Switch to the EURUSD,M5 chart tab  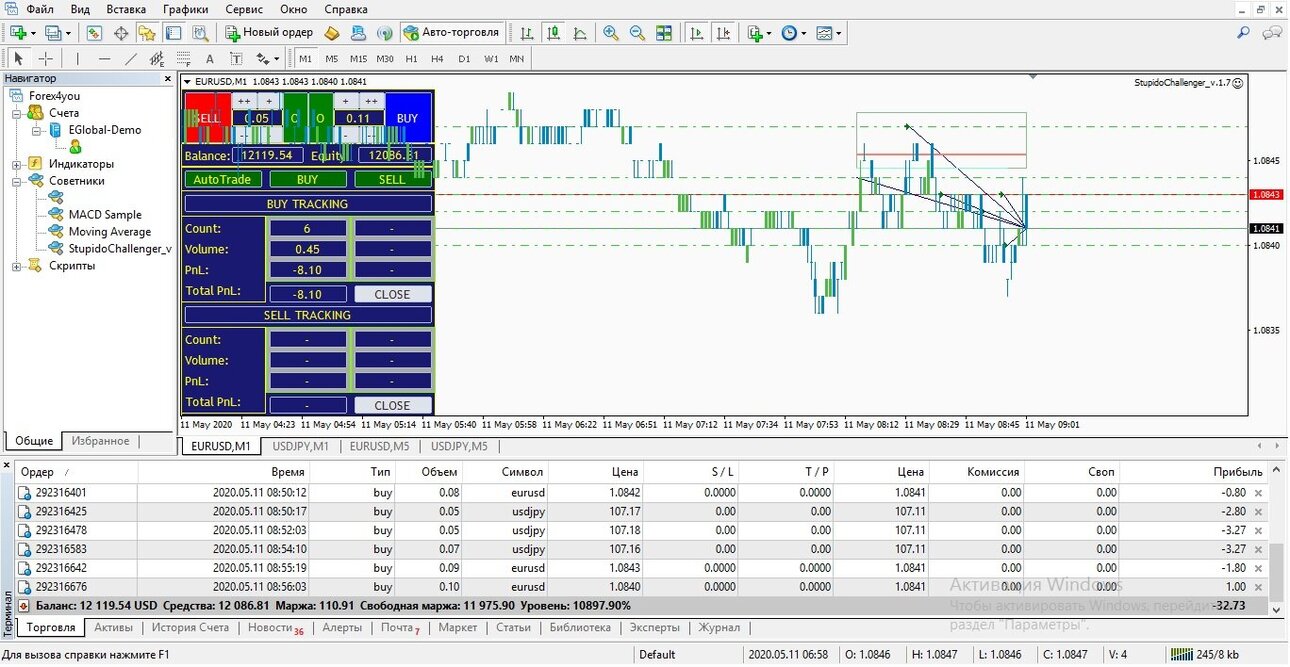coord(379,446)
